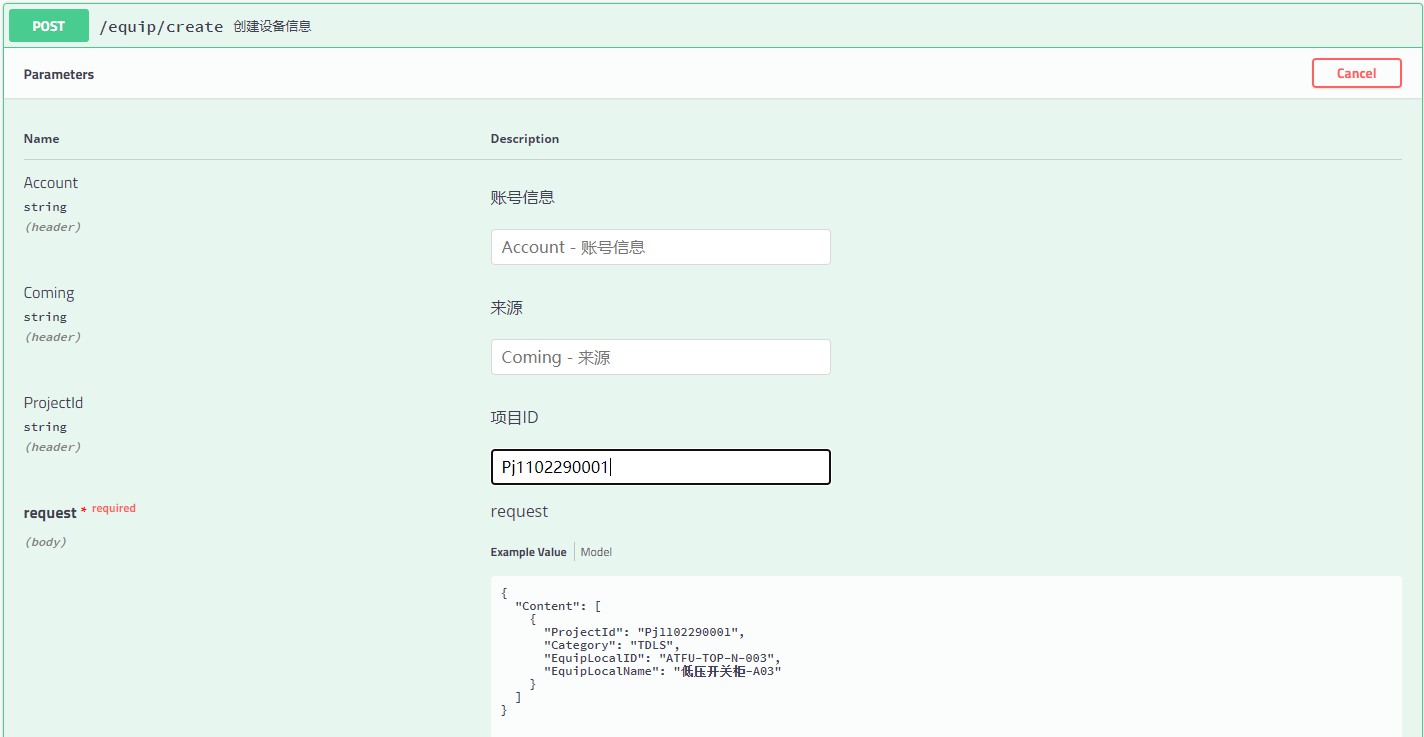Click the request body JSON example
This screenshot has height=737, width=1424.
pyautogui.click(x=640, y=652)
